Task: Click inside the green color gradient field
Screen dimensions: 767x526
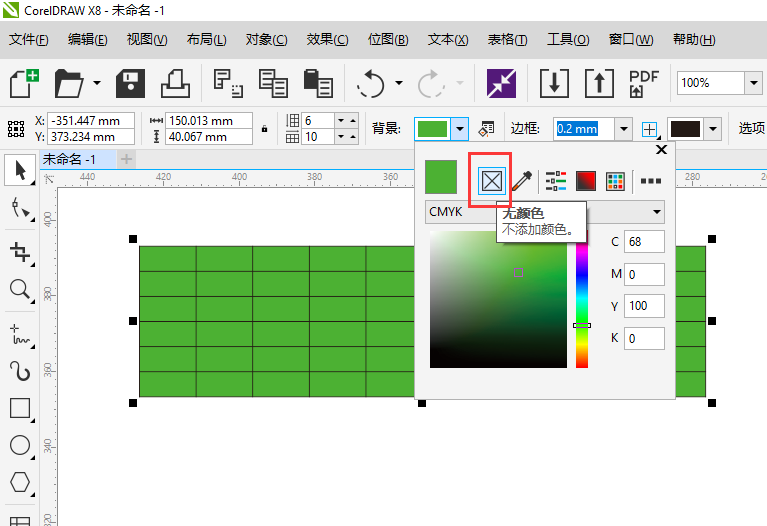Action: [x=498, y=299]
